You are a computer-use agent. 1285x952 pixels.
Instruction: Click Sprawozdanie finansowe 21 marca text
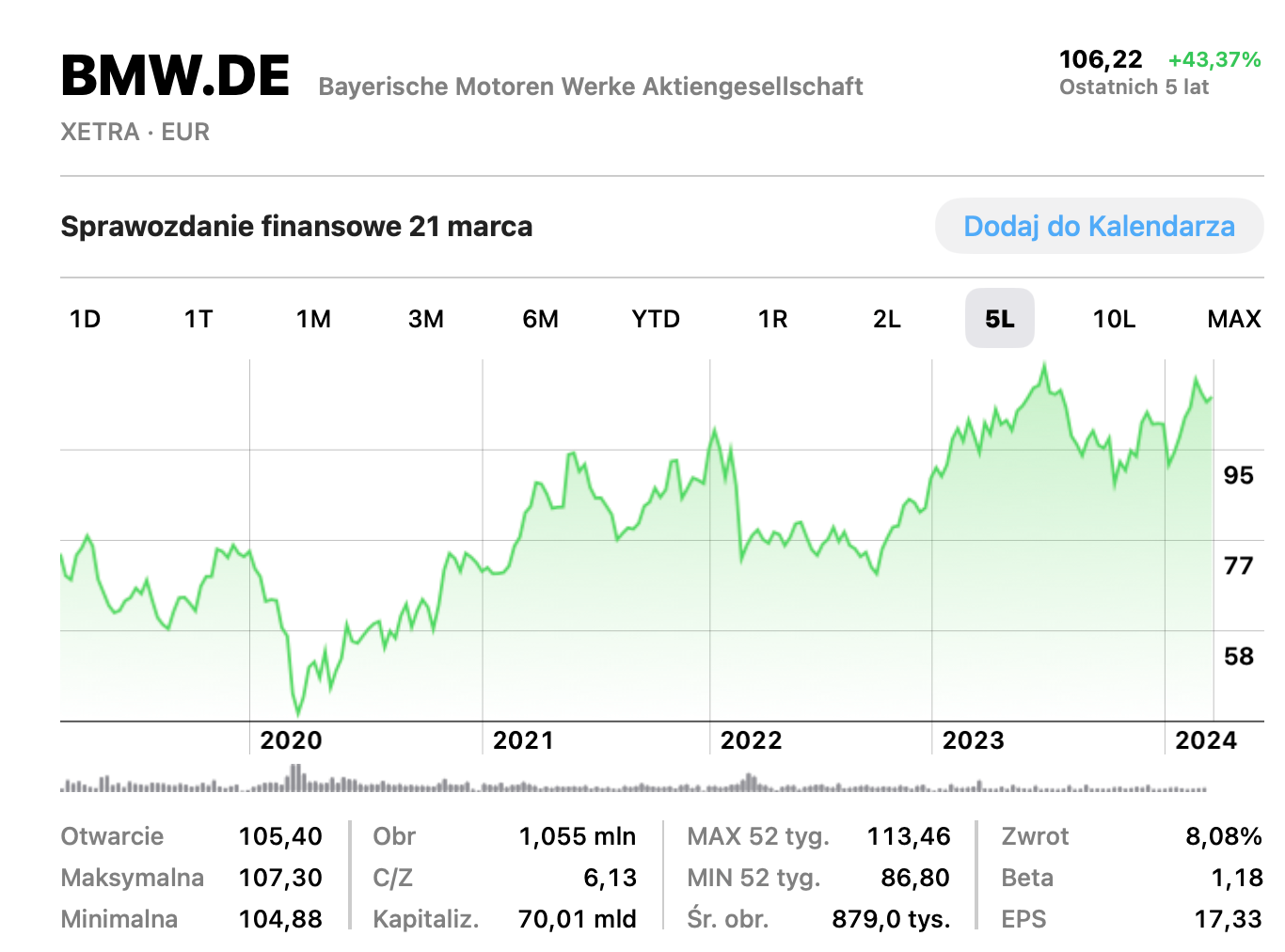click(296, 227)
